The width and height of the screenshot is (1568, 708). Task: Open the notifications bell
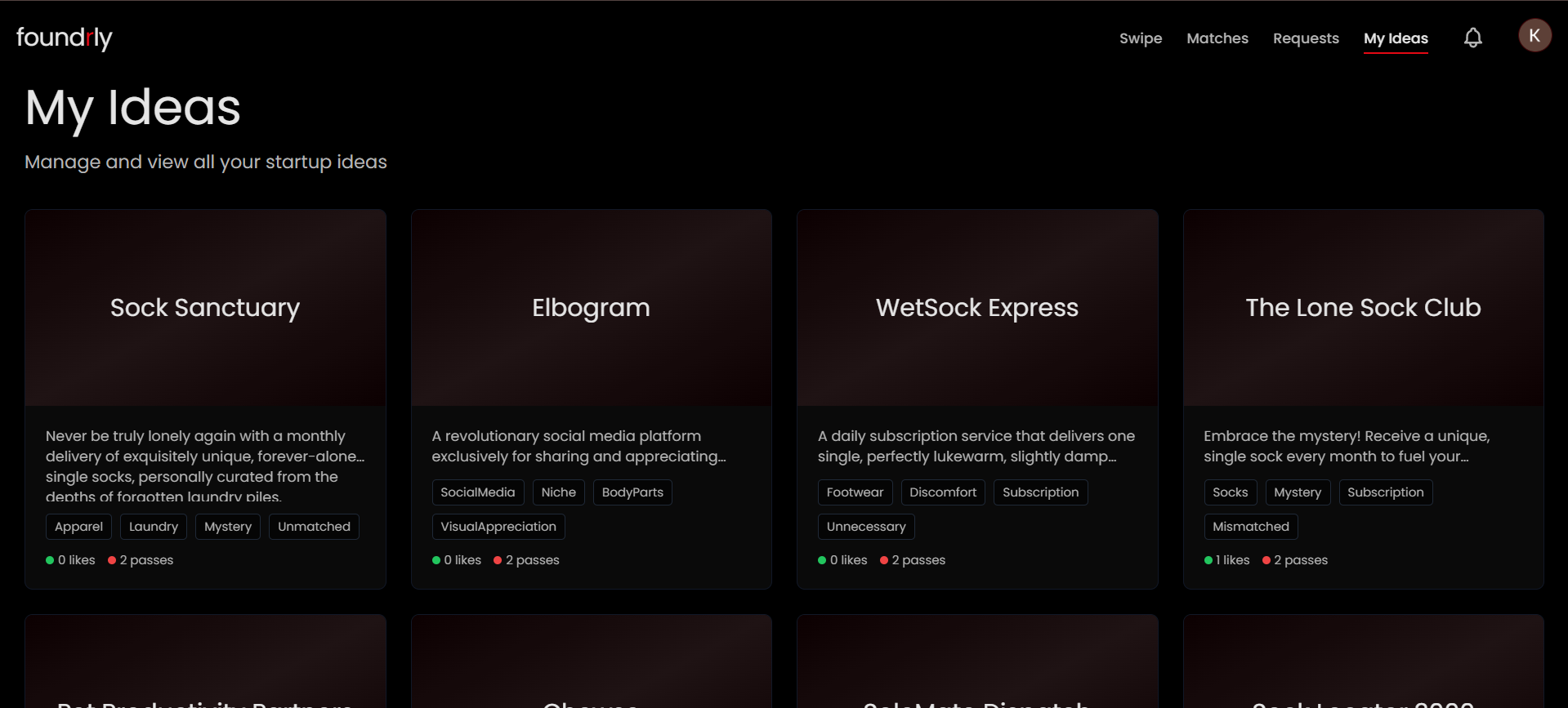pos(1472,38)
